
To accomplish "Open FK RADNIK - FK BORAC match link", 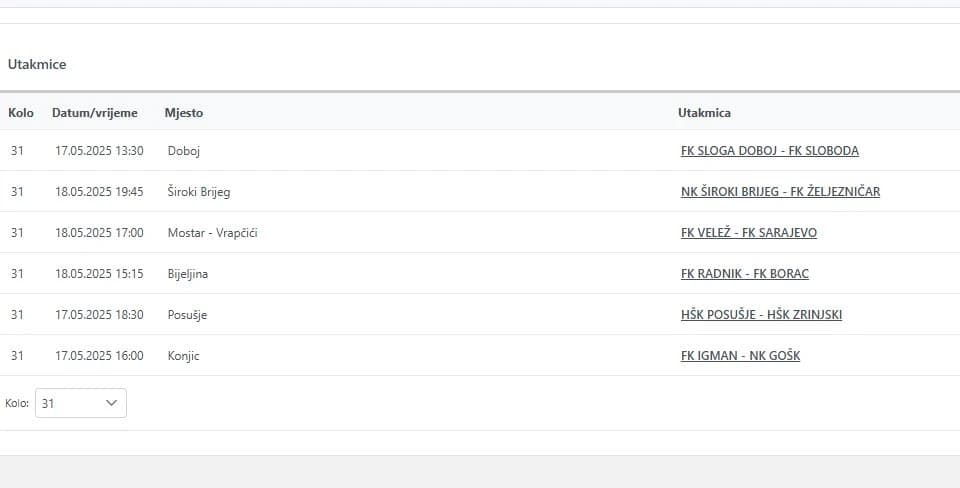I will pos(744,274).
